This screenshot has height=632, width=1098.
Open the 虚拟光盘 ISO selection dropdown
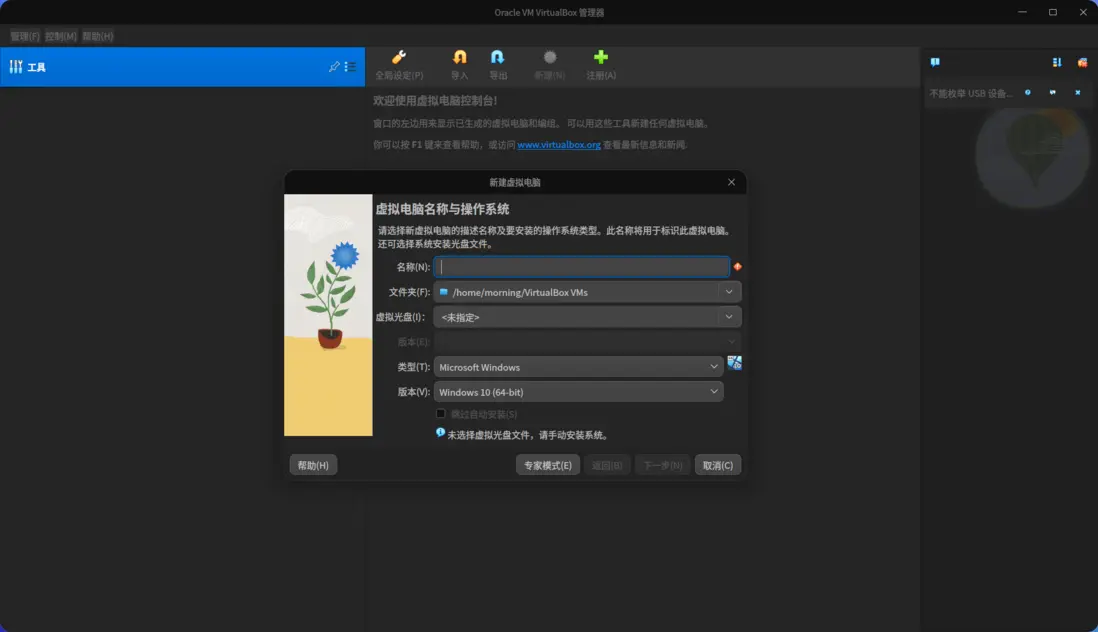click(x=729, y=316)
